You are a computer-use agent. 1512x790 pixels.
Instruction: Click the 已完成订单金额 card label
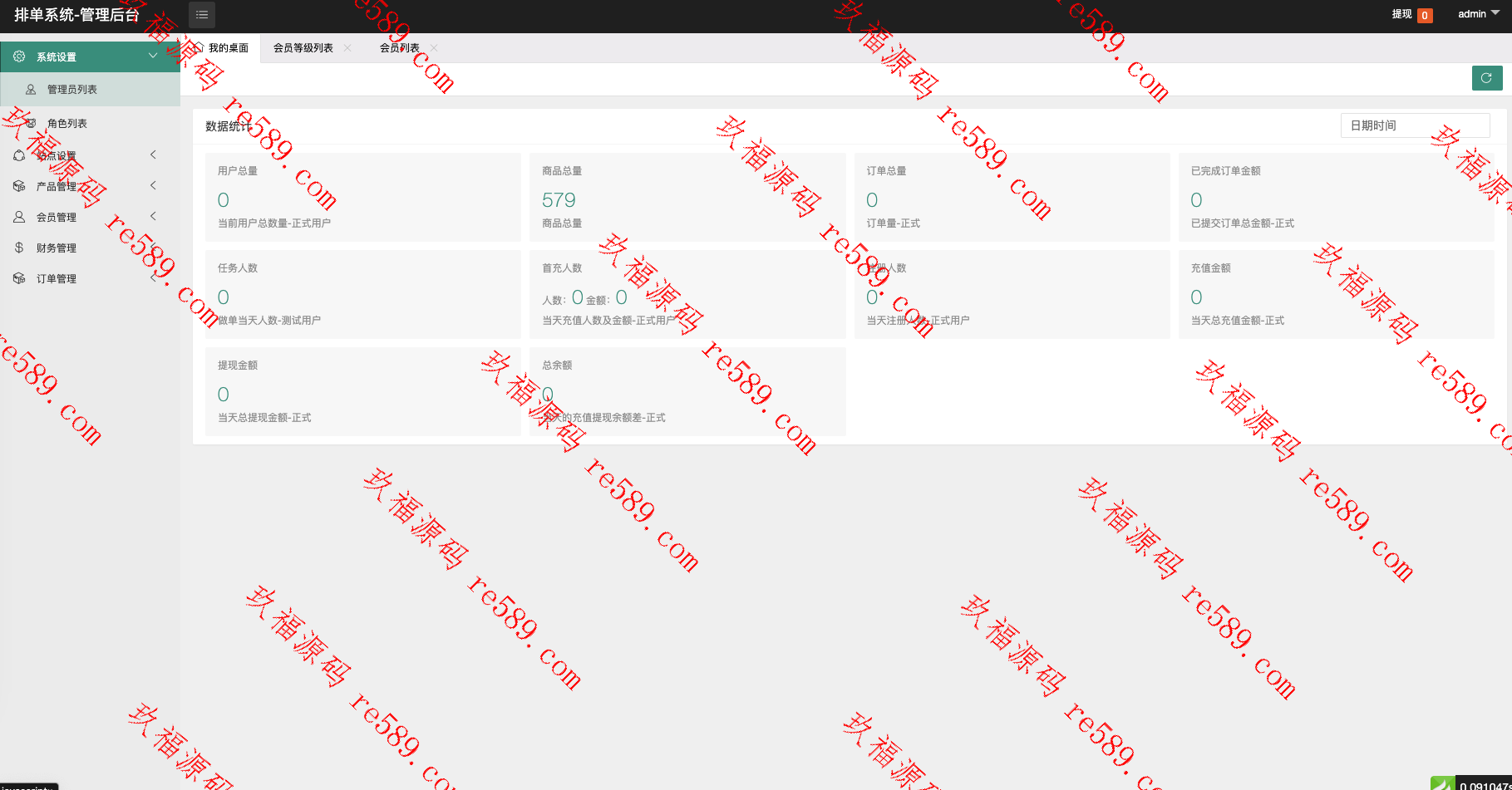[1225, 170]
